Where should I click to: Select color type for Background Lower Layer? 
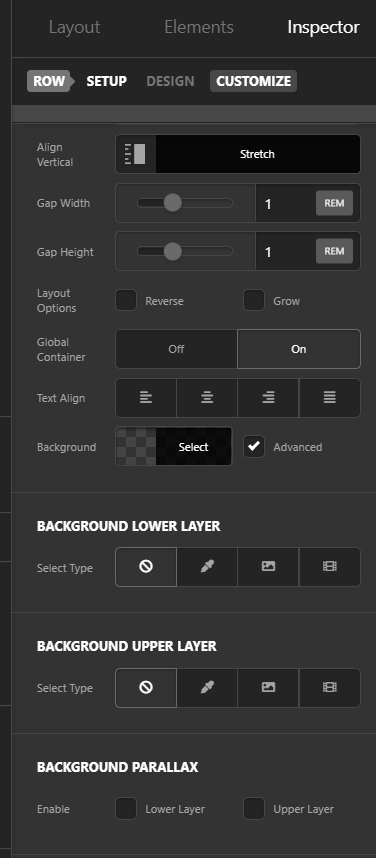point(207,567)
